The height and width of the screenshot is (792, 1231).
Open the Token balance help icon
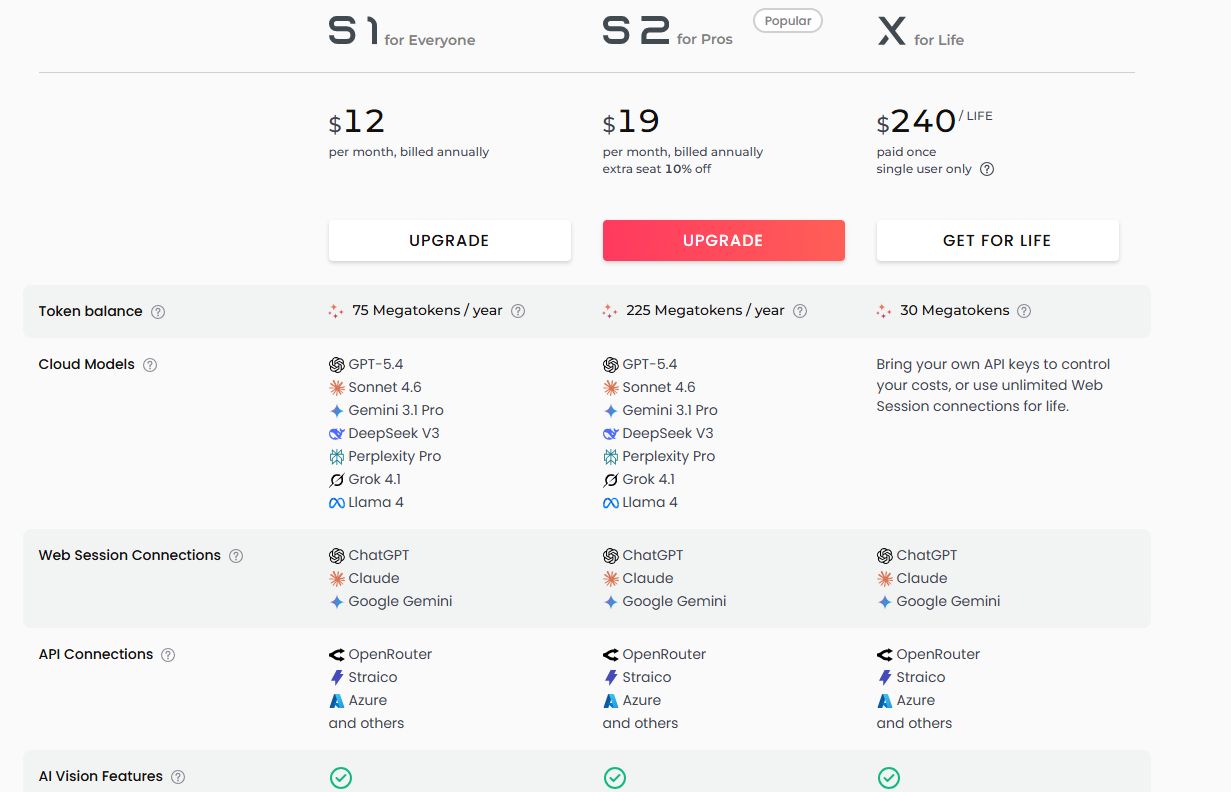[158, 312]
